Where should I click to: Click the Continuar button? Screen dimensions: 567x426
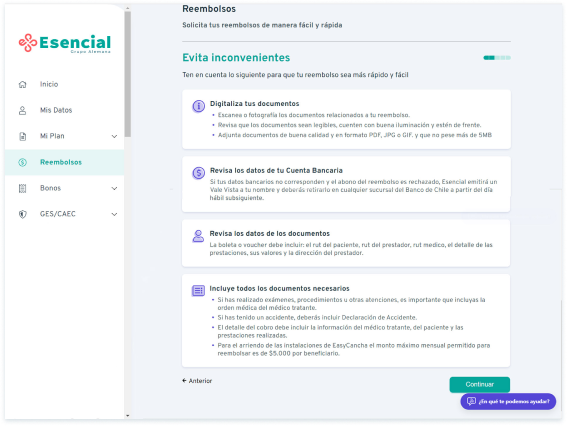point(479,384)
